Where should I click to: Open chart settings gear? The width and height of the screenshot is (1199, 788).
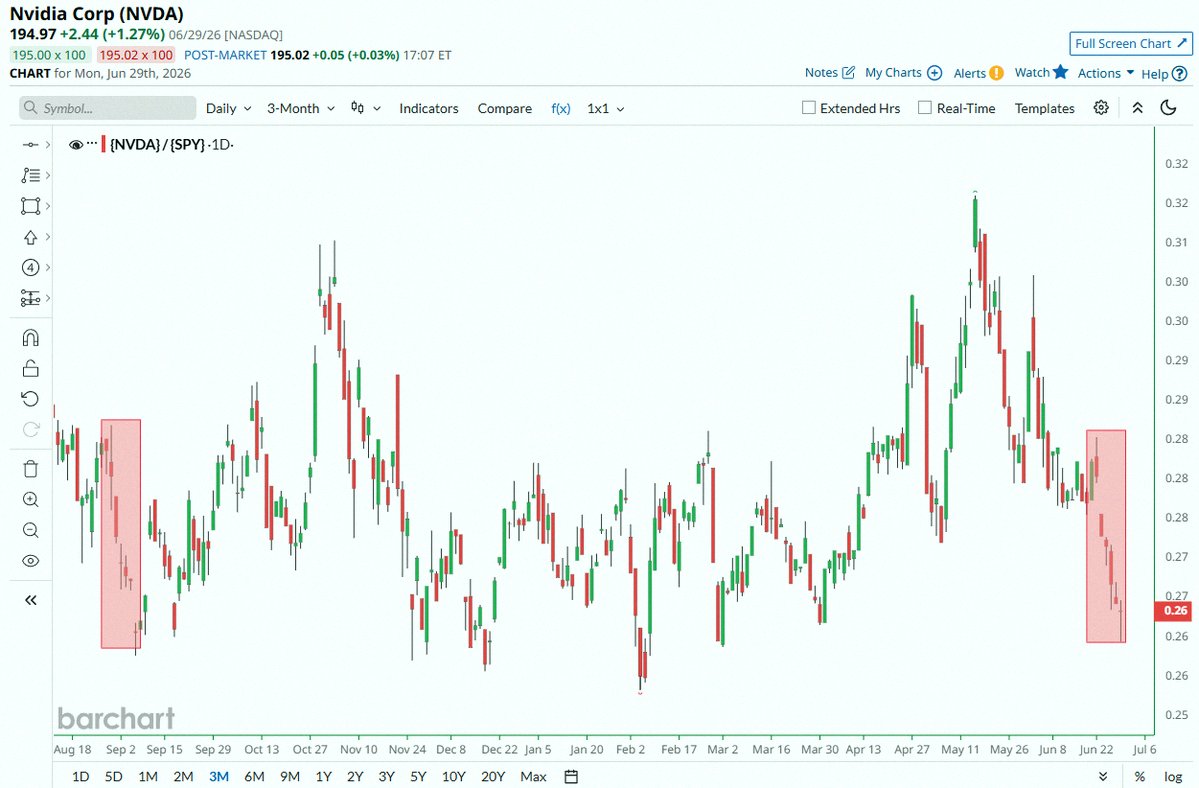(1101, 108)
